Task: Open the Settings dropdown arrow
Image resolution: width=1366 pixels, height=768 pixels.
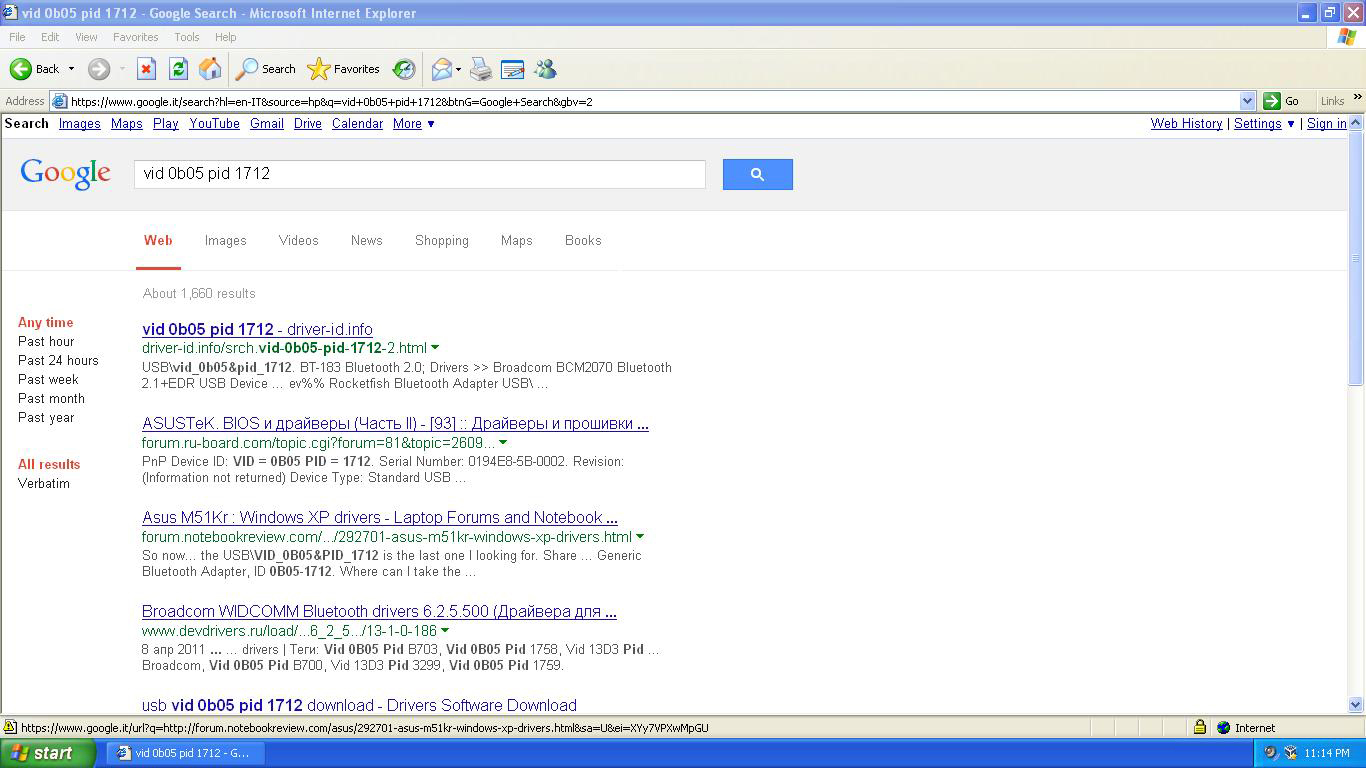Action: pyautogui.click(x=1290, y=124)
